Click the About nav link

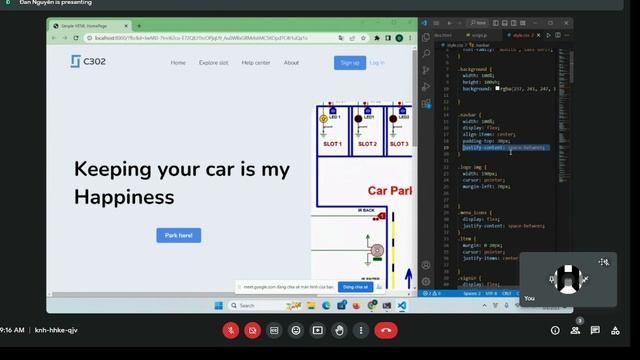[x=291, y=62]
